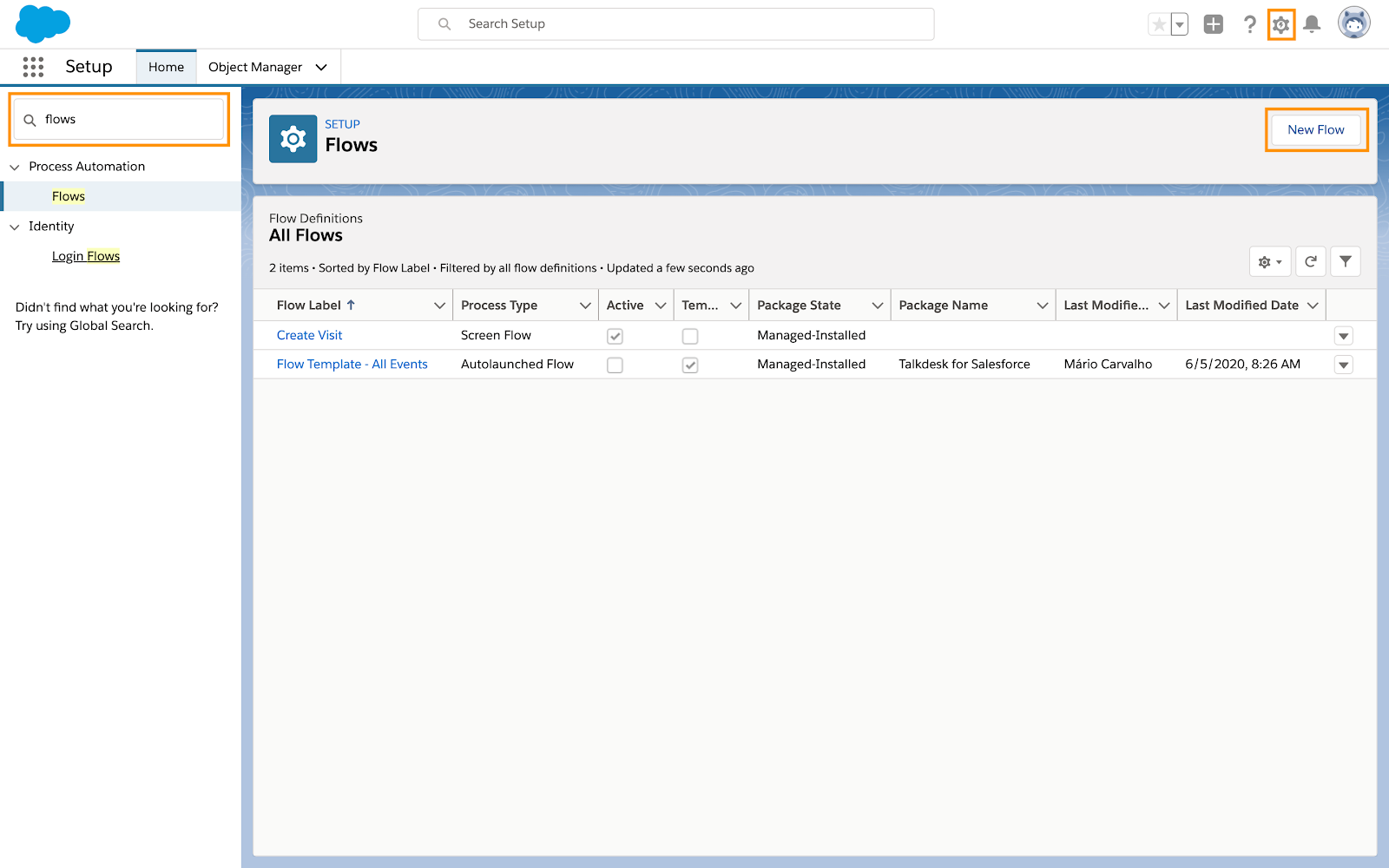Toggle Template checkbox for Flow Template row
Viewport: 1389px width, 868px height.
(690, 365)
